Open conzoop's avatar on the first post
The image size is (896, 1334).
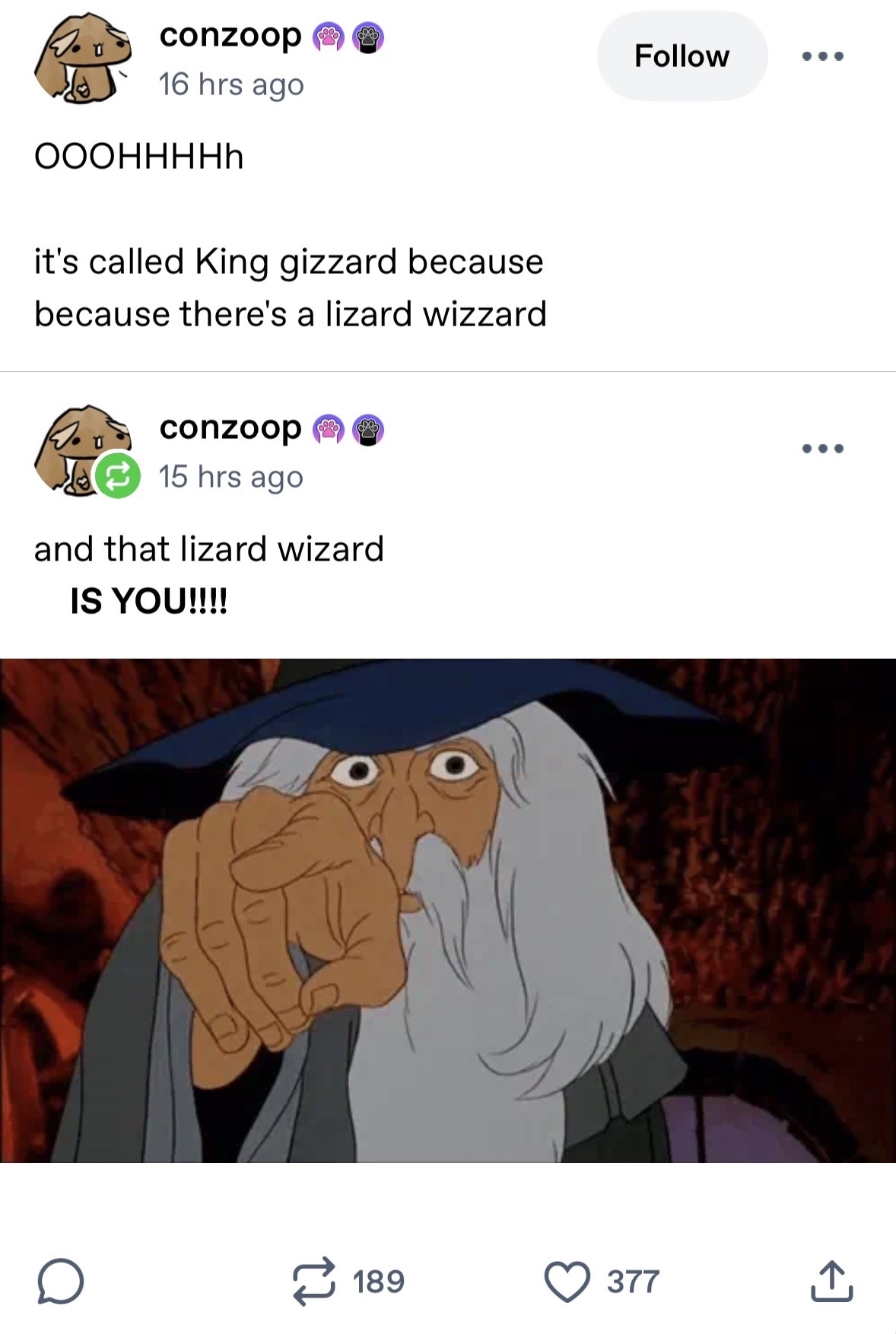click(x=82, y=58)
